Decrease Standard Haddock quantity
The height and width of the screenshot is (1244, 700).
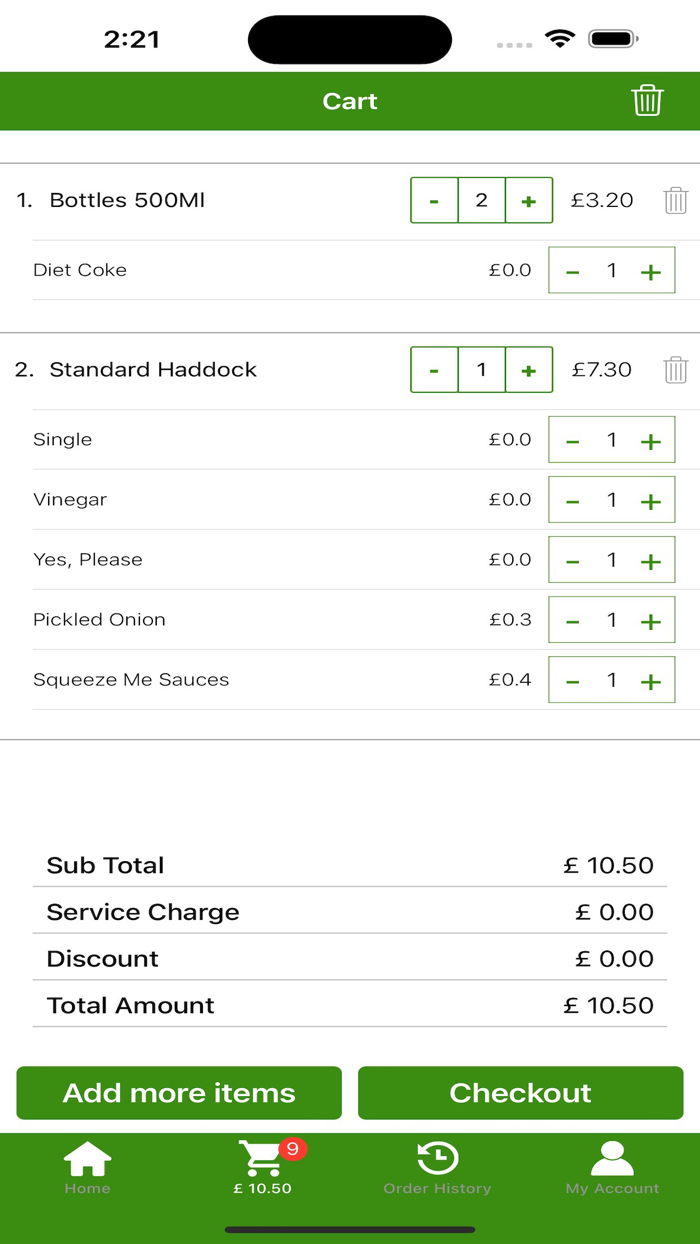(x=435, y=370)
